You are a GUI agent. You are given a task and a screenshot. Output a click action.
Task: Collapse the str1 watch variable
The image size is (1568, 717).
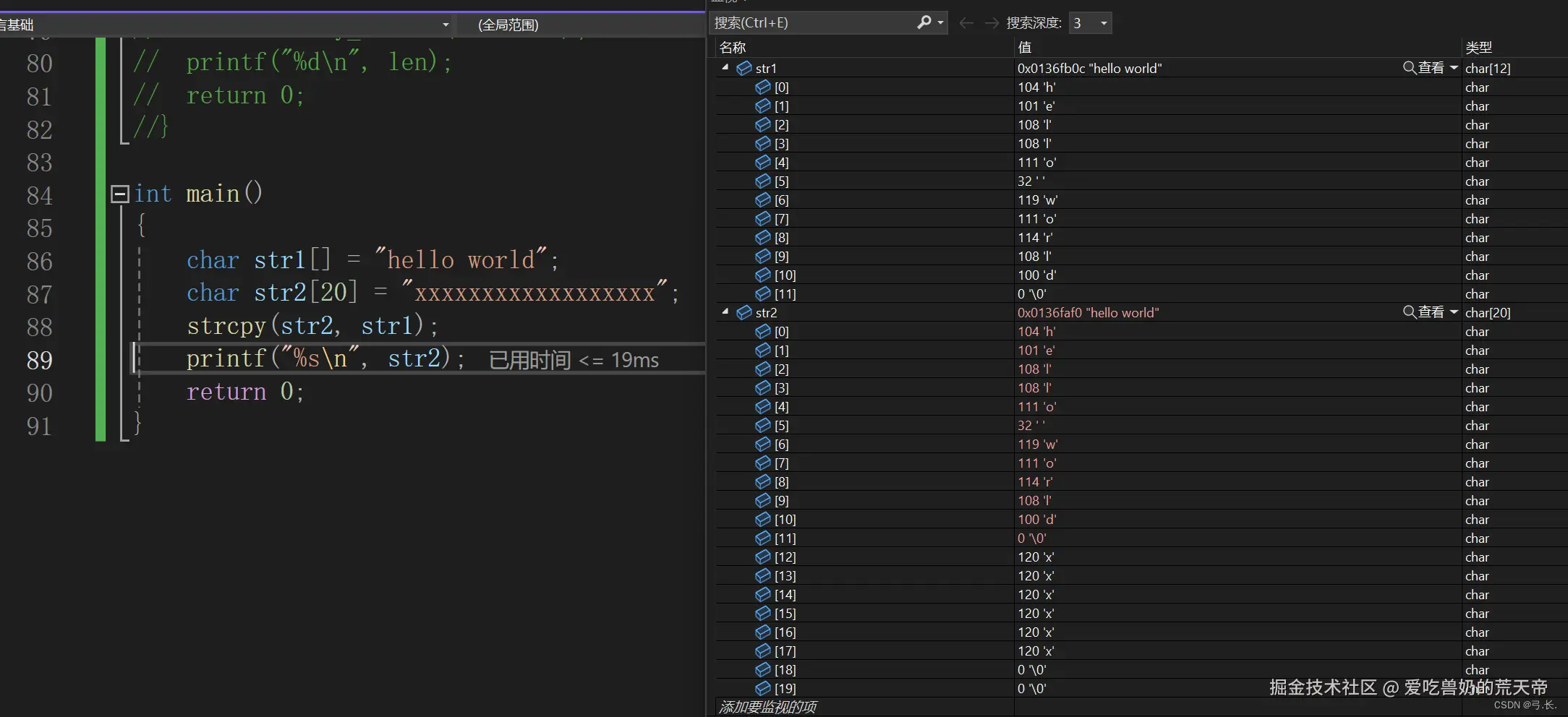(x=725, y=67)
